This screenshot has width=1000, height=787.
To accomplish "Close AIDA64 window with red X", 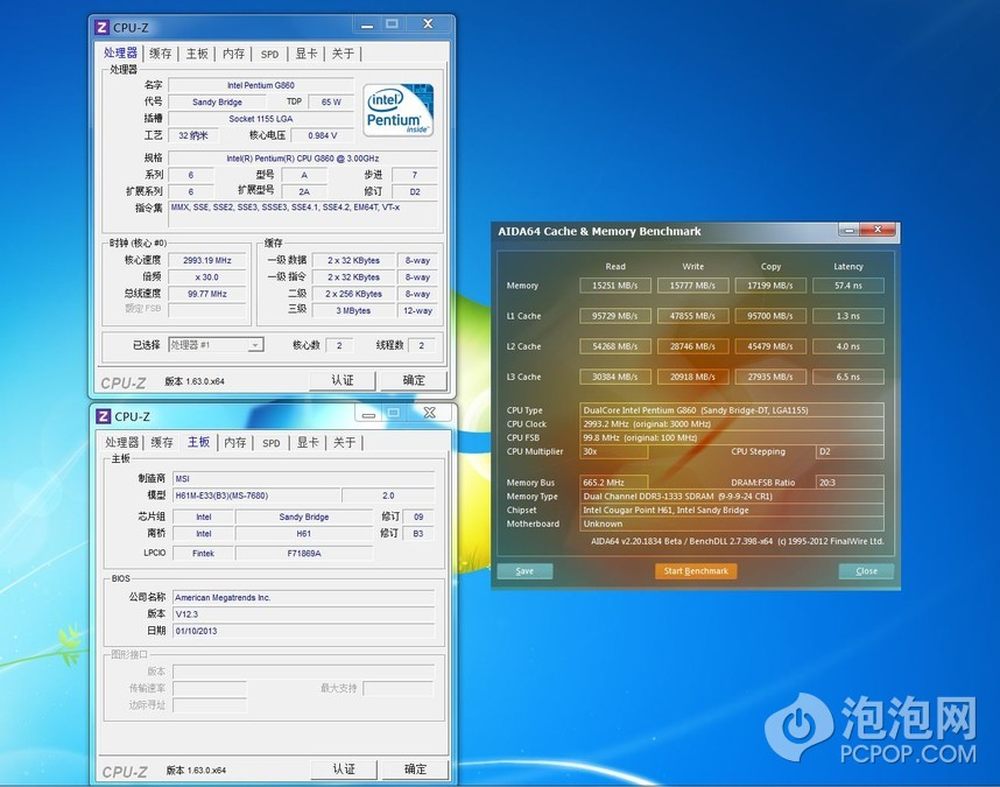I will click(878, 230).
